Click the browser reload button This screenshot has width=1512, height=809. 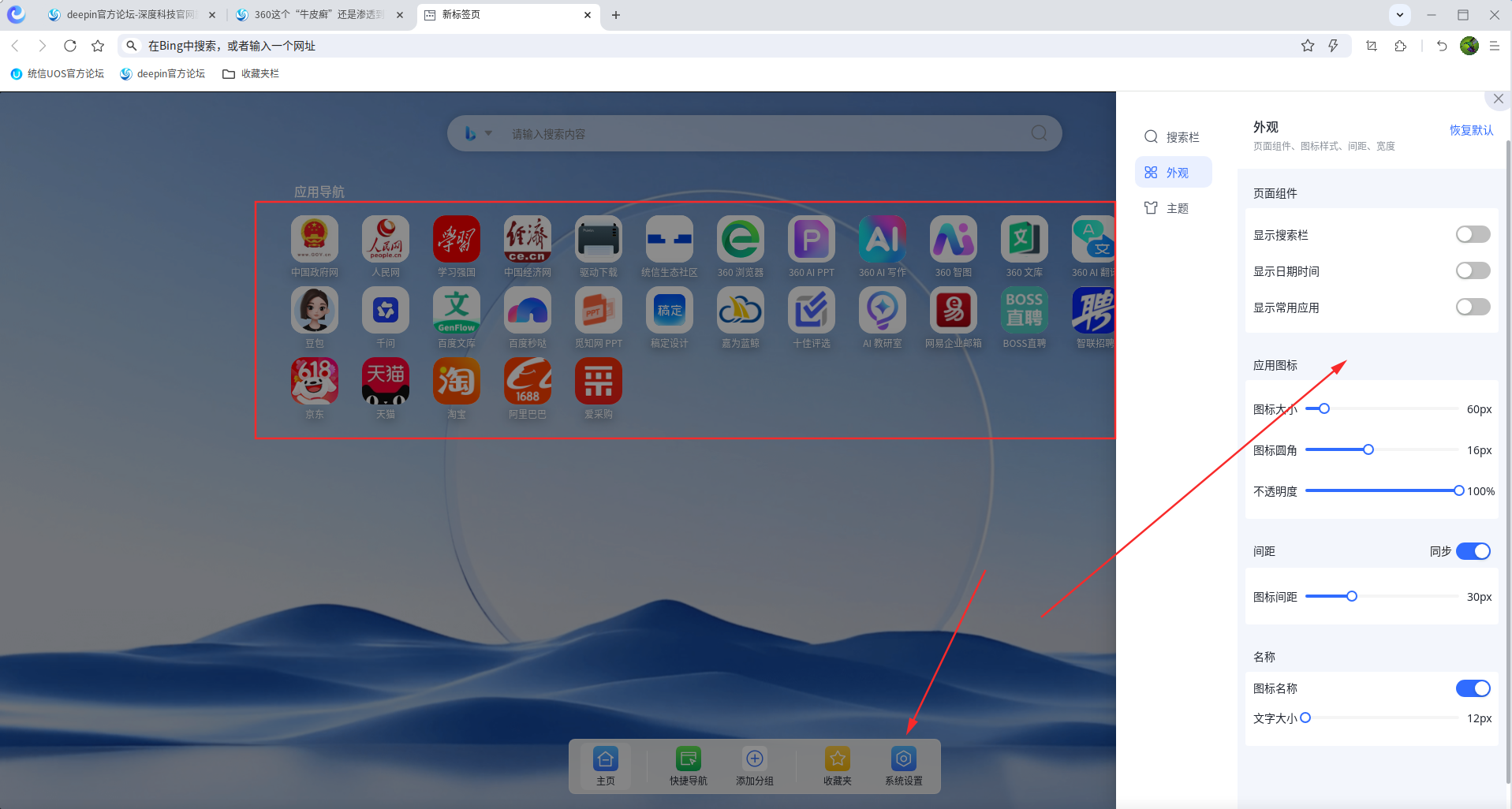pyautogui.click(x=70, y=46)
